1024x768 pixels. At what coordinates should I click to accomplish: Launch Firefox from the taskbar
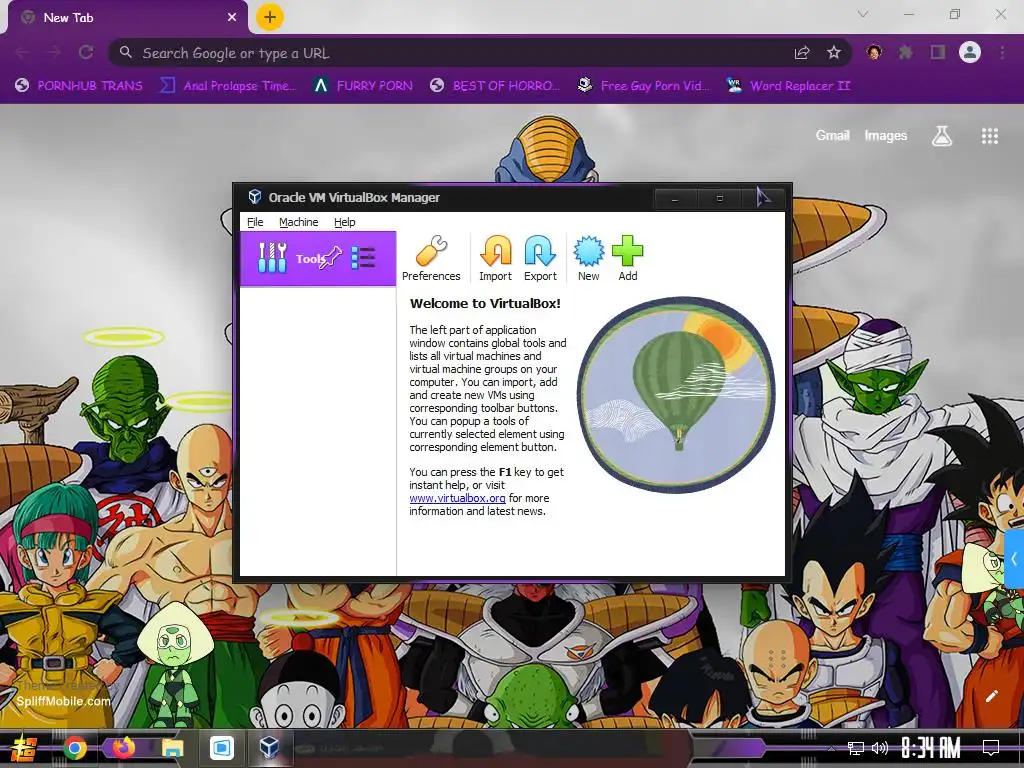point(123,748)
